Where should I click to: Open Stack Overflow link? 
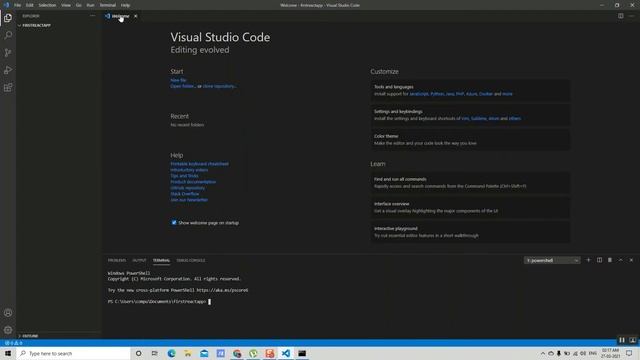click(185, 194)
